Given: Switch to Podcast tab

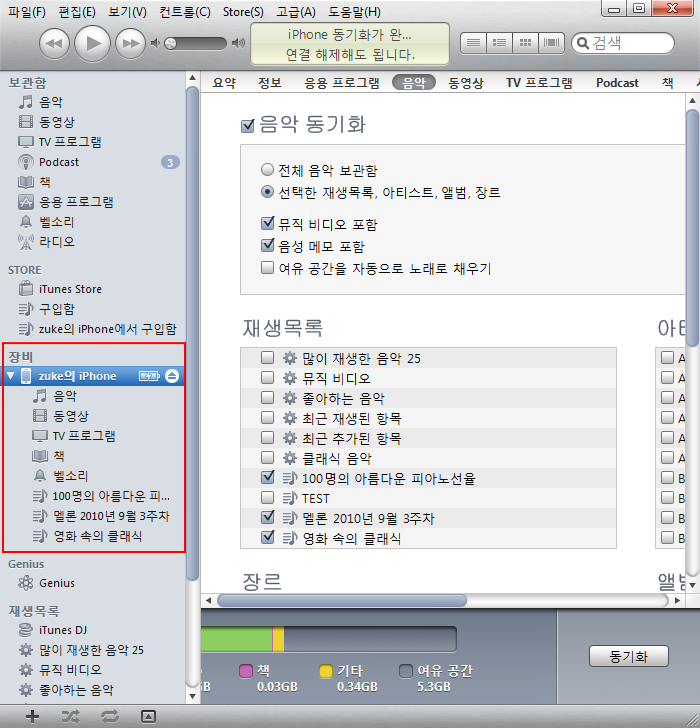Looking at the screenshot, I should tap(617, 83).
